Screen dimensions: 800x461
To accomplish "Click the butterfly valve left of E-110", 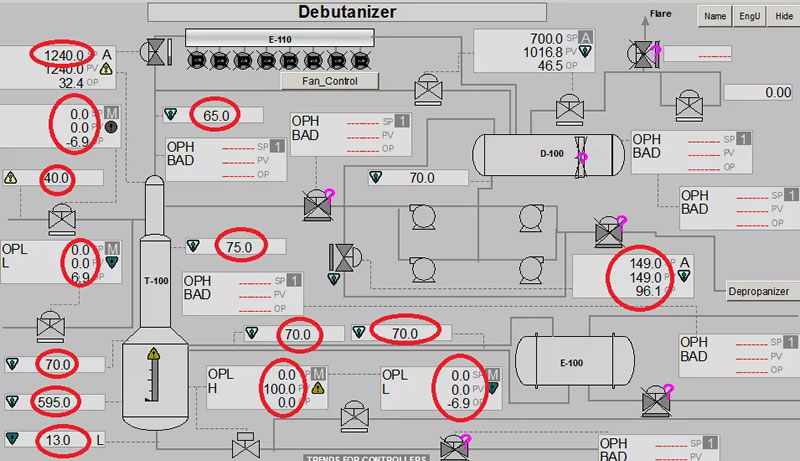I will pos(156,52).
